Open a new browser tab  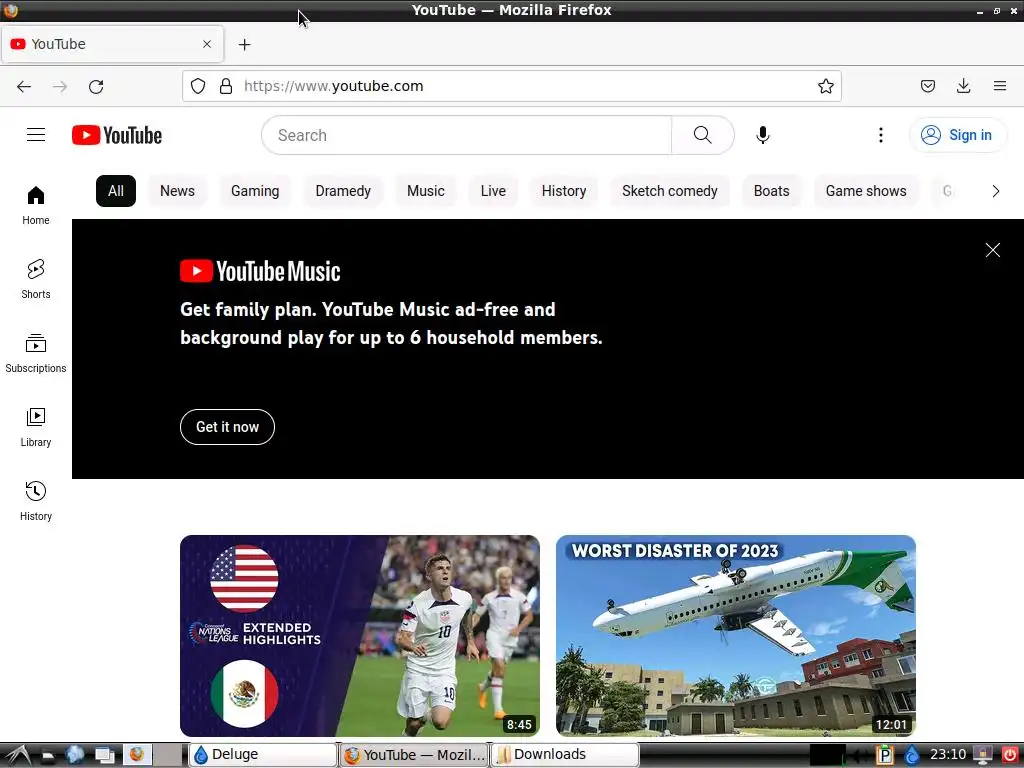244,44
